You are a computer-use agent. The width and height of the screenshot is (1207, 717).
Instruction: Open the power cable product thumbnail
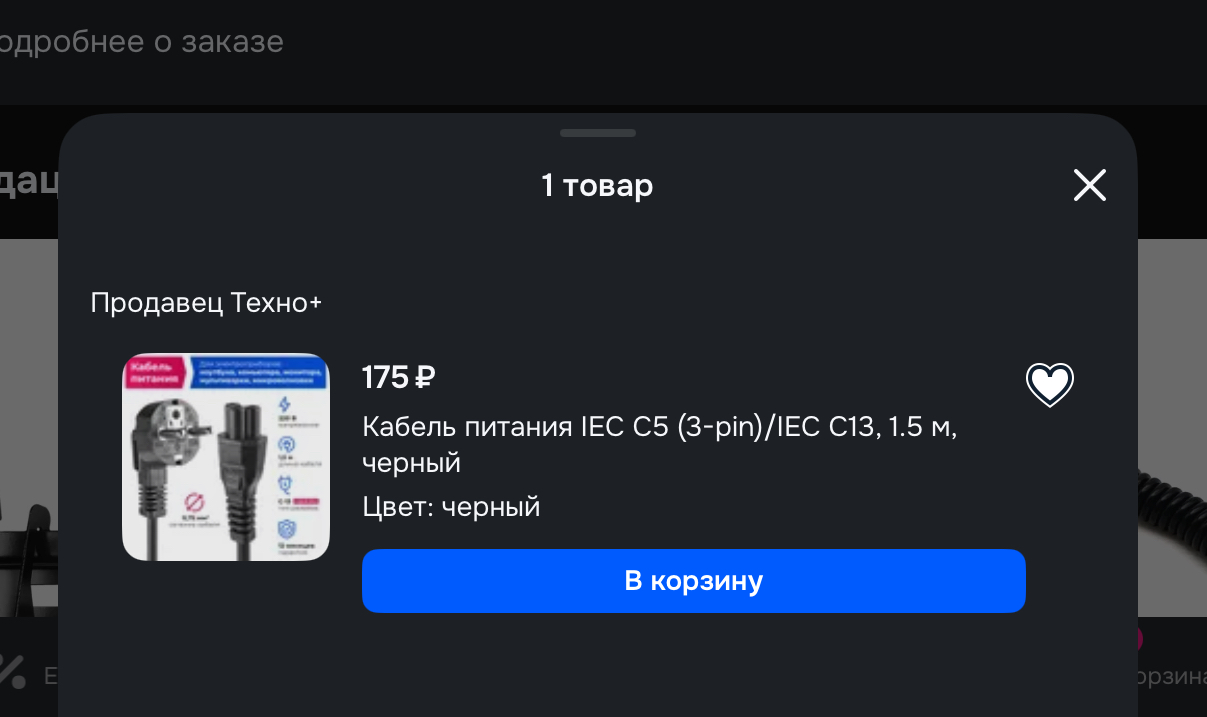[x=225, y=457]
